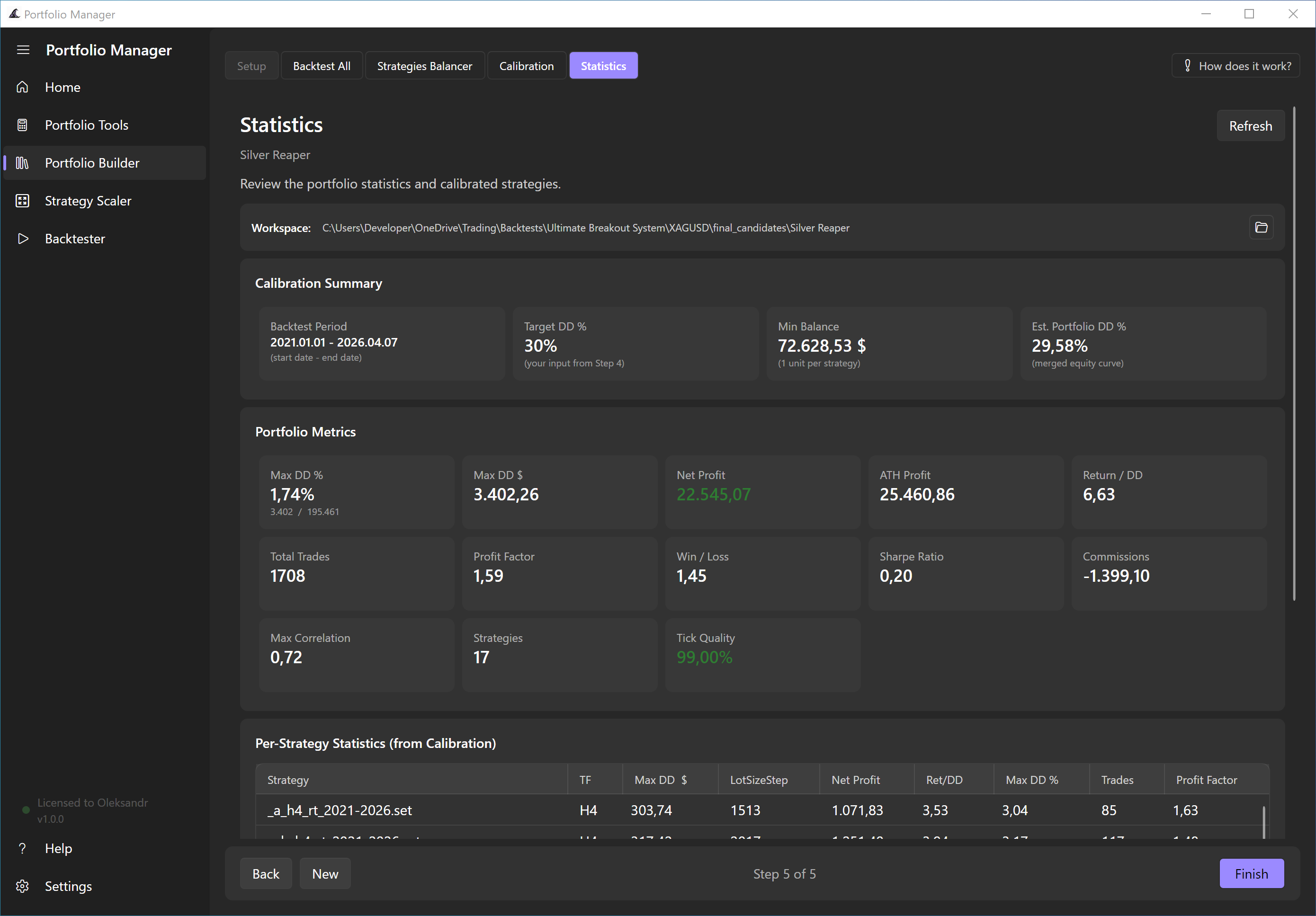The height and width of the screenshot is (916, 1316).
Task: Open Help in the sidebar
Action: 104,848
